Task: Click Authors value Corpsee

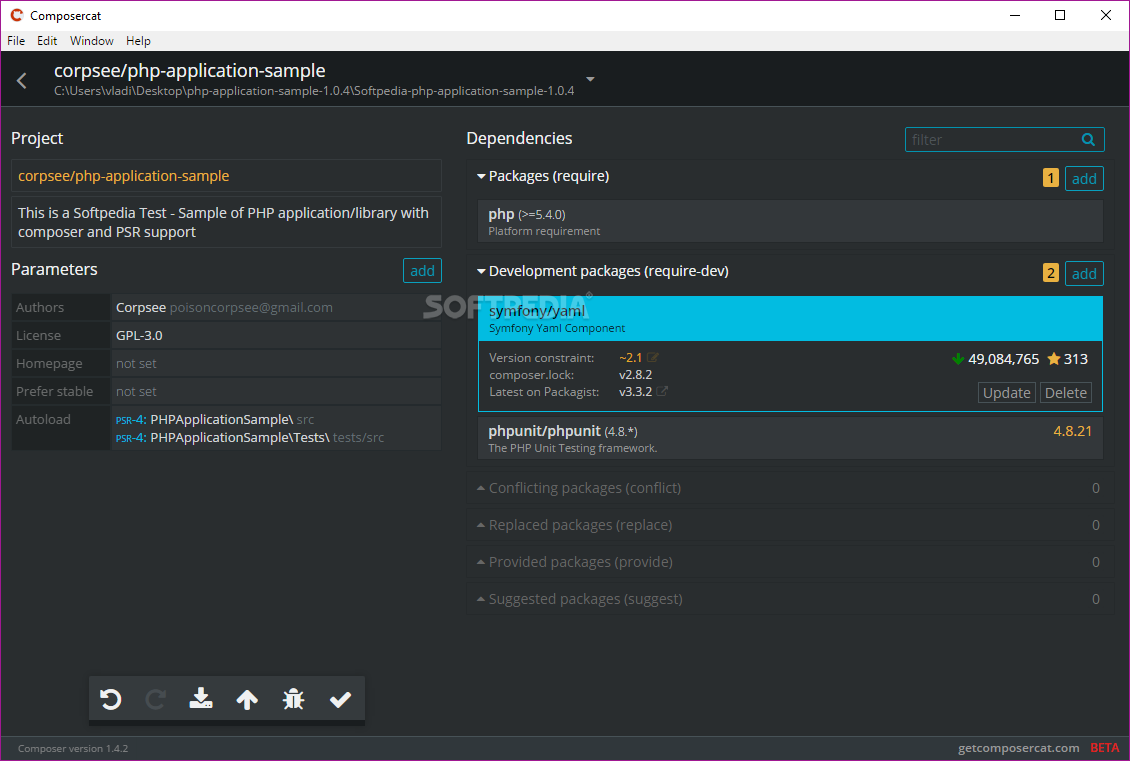Action: (x=141, y=308)
